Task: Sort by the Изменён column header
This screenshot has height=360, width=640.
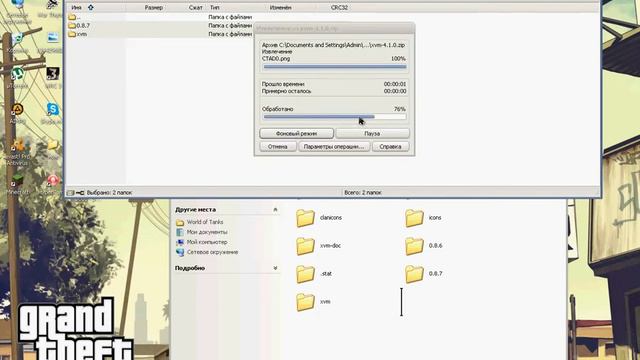Action: (x=280, y=8)
